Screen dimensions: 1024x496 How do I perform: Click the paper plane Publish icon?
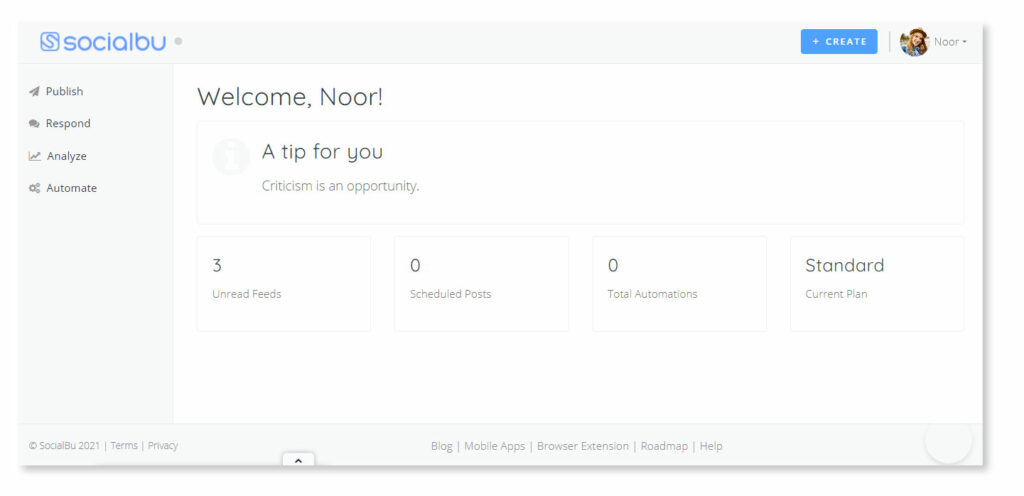click(x=34, y=91)
